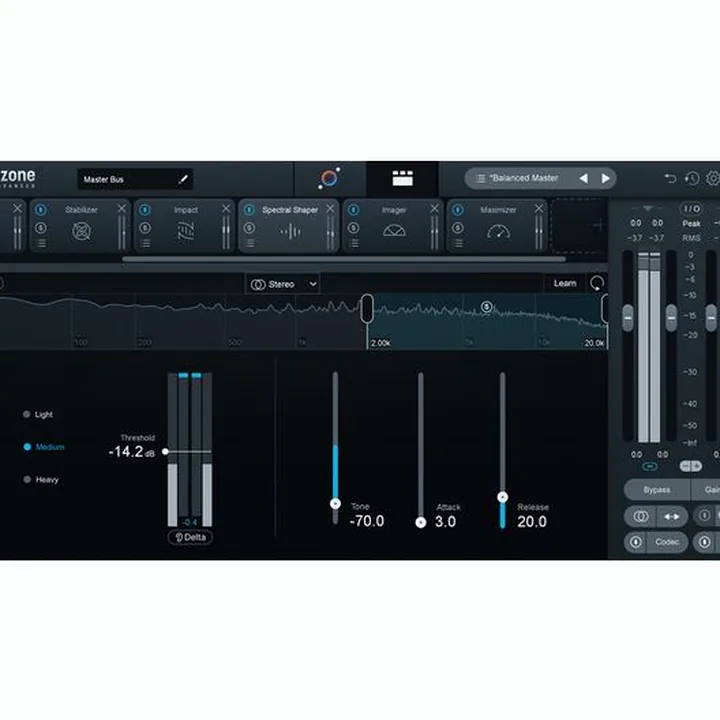The width and height of the screenshot is (720, 720).
Task: Remove the Stabilizer module
Action: click(x=122, y=208)
